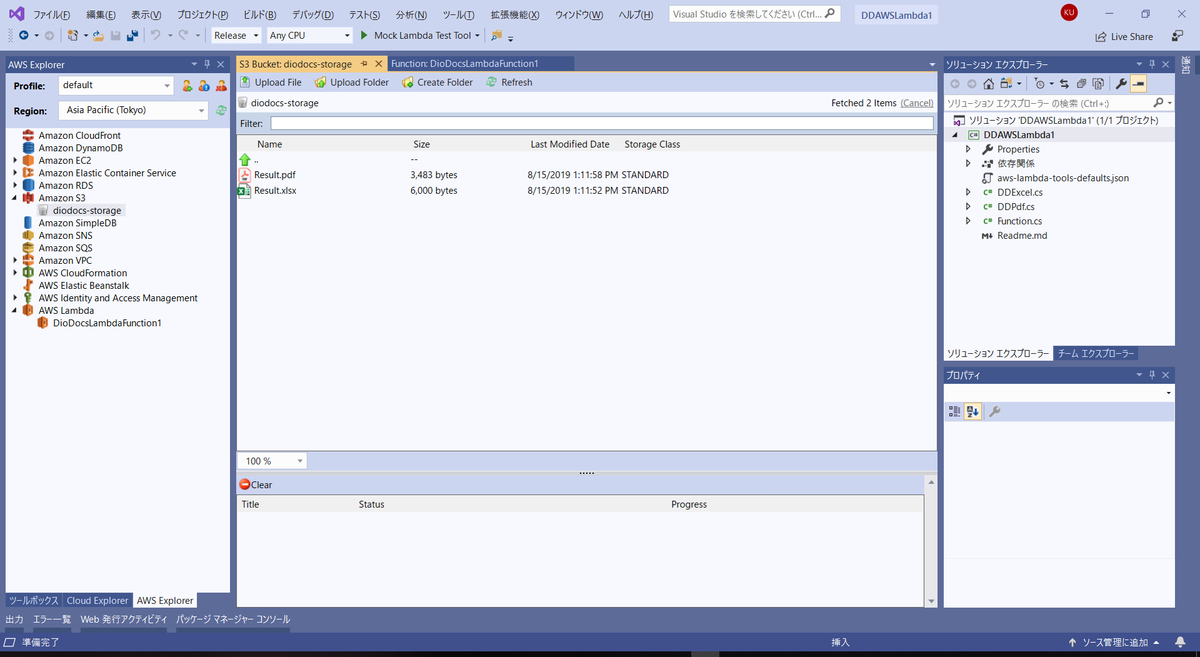
Task: Collapse the DDAWSLambda1 project node
Action: (954, 135)
